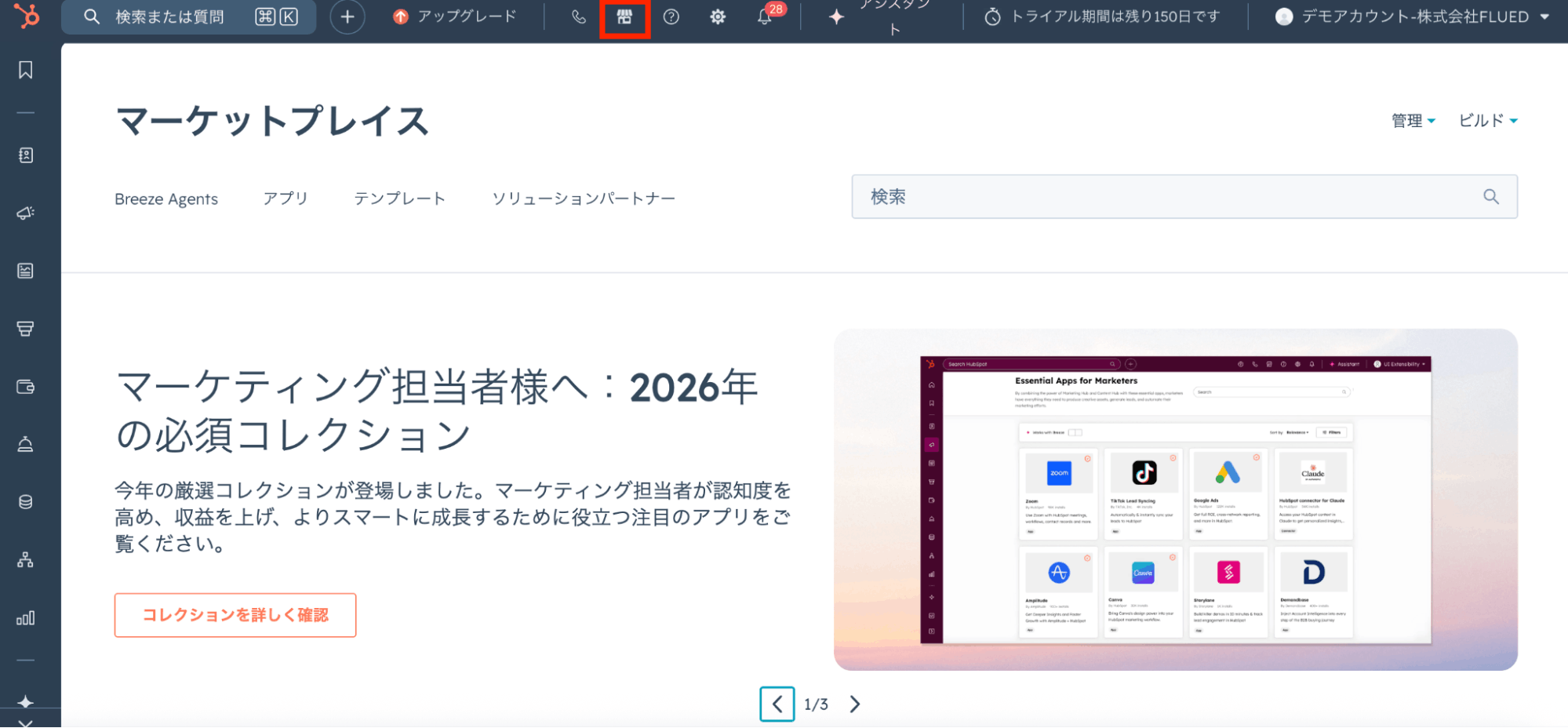1568x728 pixels.
Task: Expand the ビルド dropdown
Action: 1488,121
